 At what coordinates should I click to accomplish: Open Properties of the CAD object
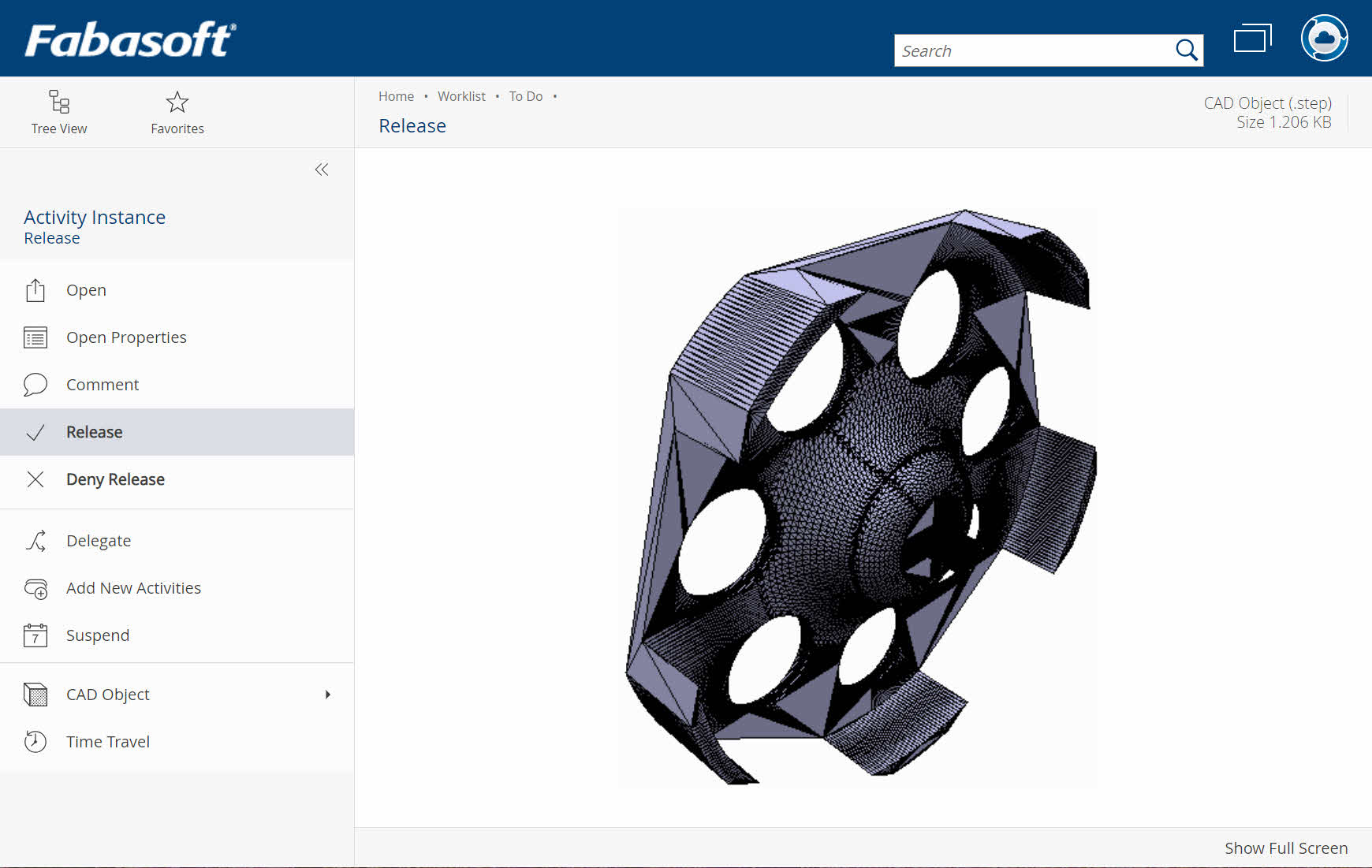click(126, 337)
